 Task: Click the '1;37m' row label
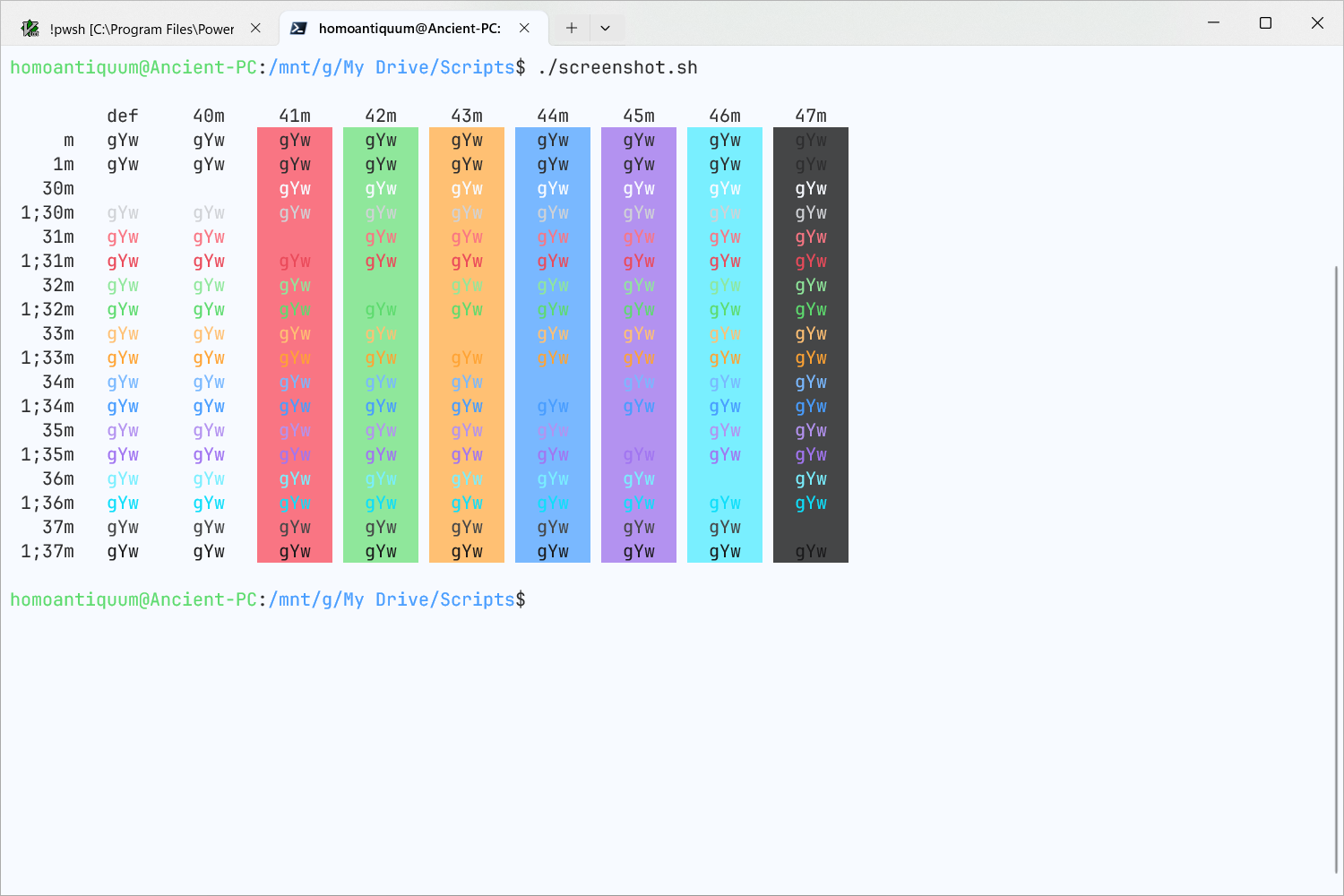[47, 552]
